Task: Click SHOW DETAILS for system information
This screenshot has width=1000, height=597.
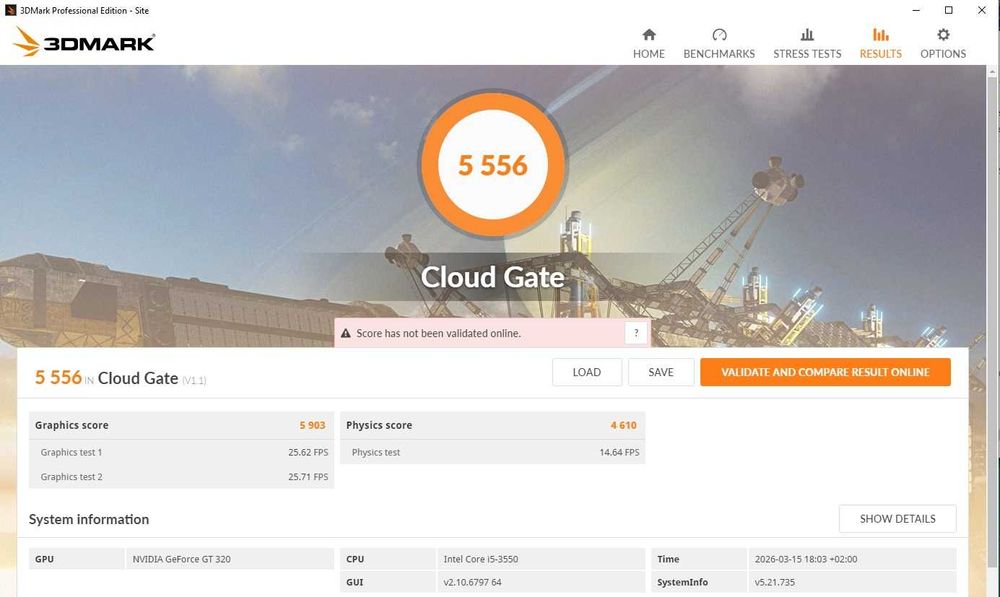Action: (897, 519)
